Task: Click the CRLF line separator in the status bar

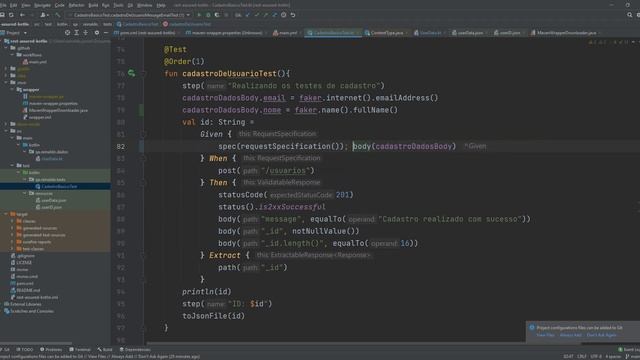Action: point(582,356)
